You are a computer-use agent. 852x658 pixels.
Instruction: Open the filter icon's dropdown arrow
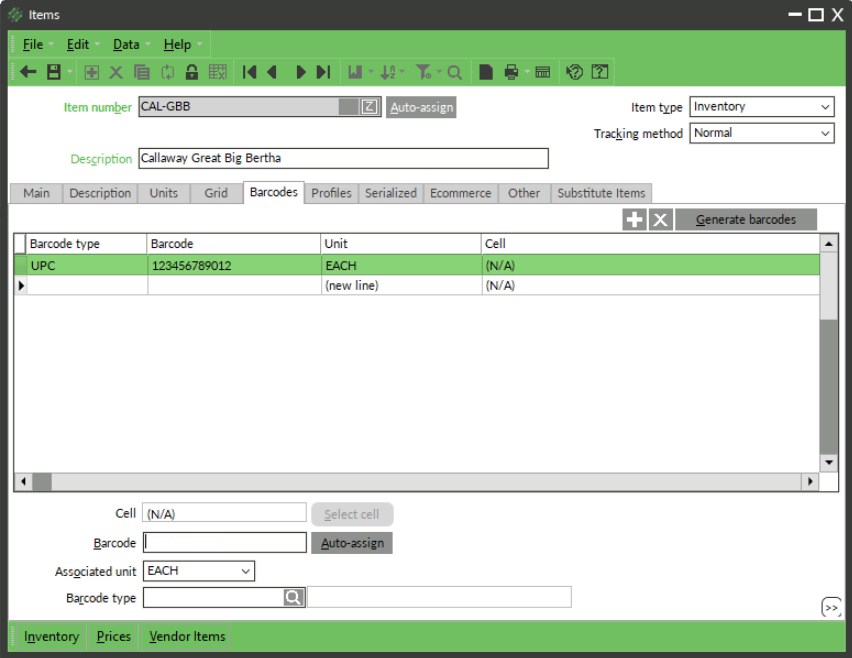pos(439,72)
